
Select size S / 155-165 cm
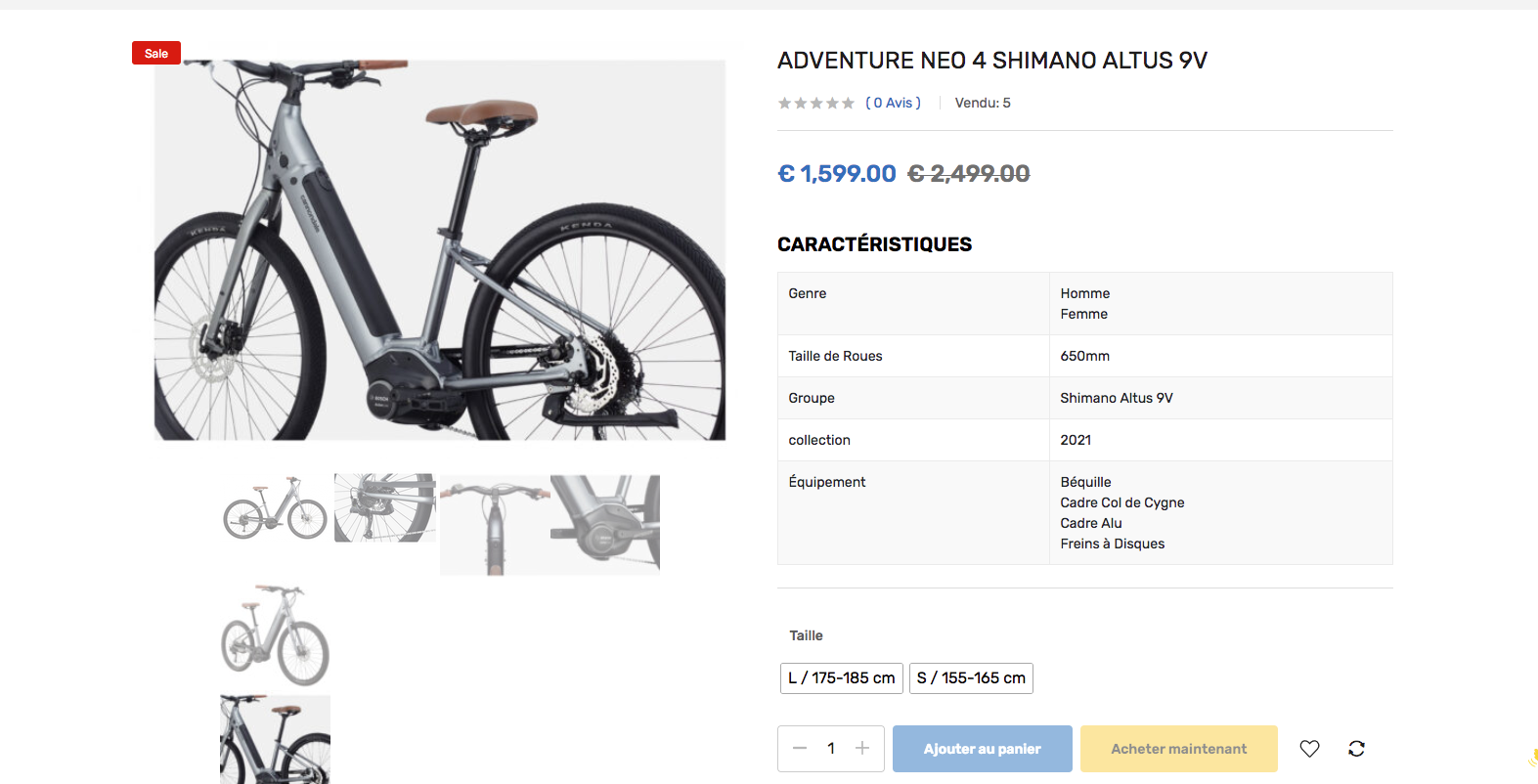tap(971, 678)
